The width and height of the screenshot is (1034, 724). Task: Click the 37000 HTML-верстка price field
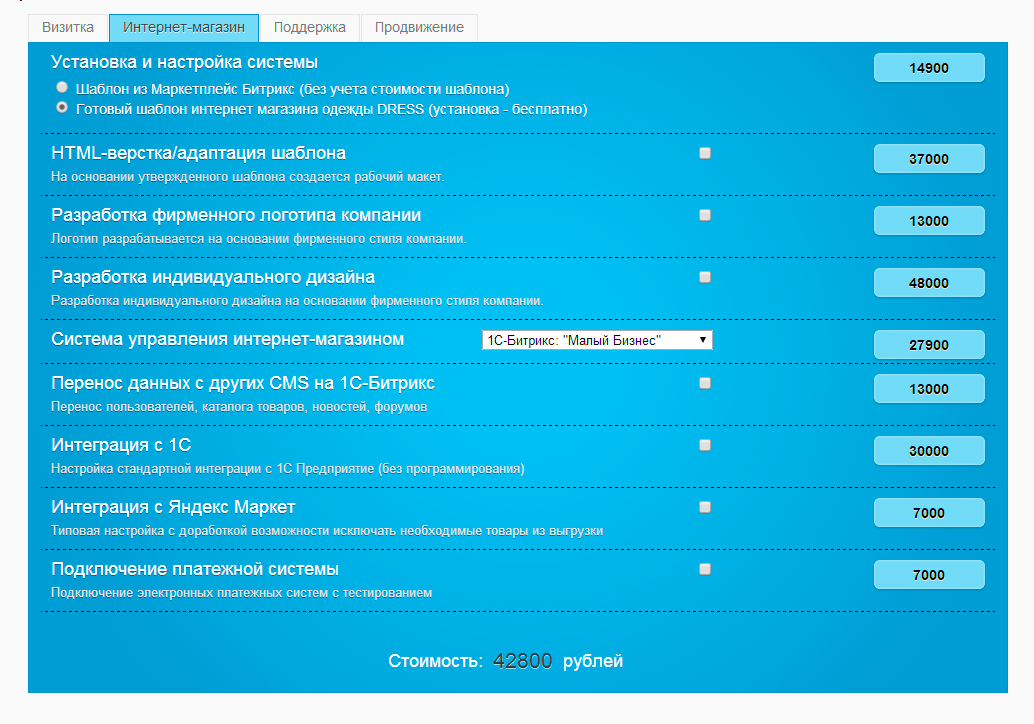[x=929, y=159]
